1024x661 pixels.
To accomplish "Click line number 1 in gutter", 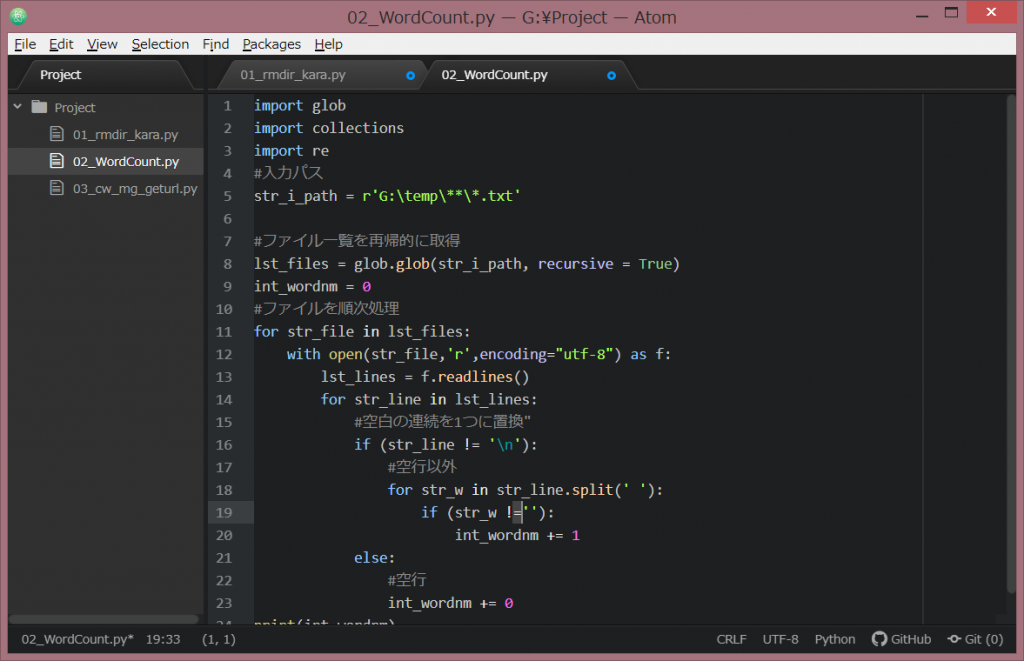I will [227, 106].
